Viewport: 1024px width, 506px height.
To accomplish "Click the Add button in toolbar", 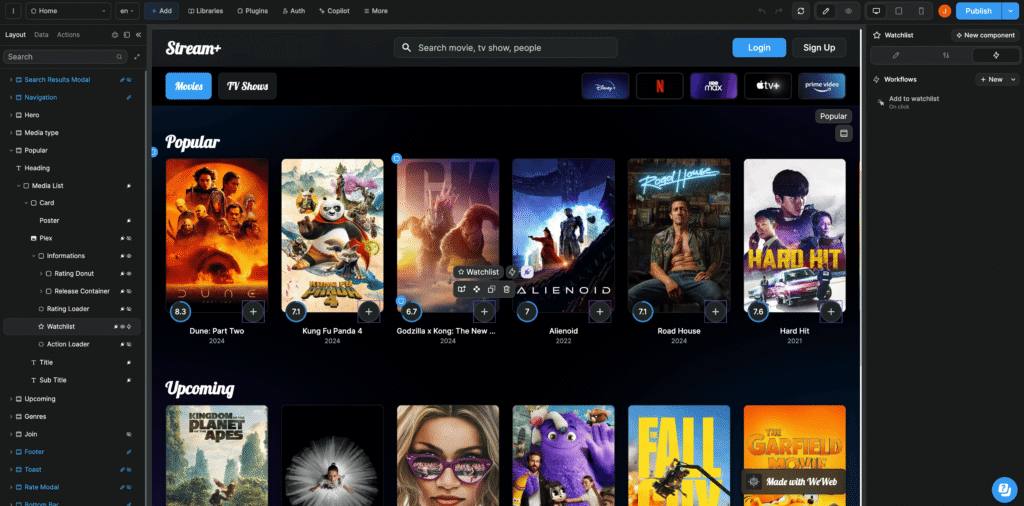I will tap(161, 11).
